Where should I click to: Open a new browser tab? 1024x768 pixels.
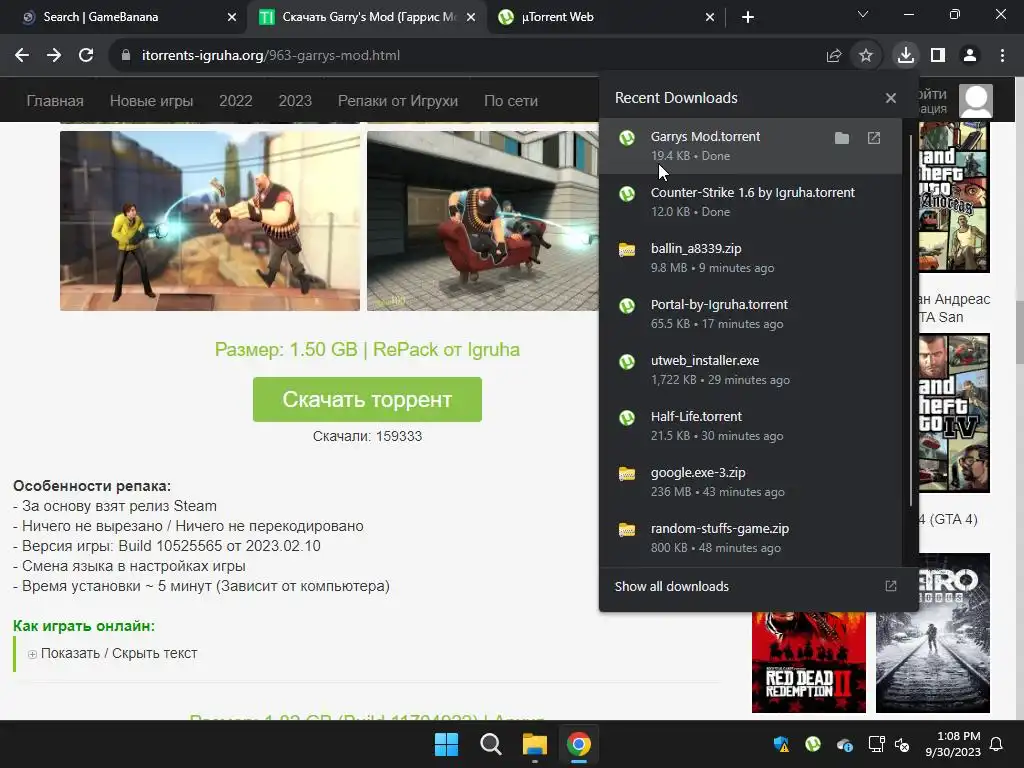[x=748, y=17]
